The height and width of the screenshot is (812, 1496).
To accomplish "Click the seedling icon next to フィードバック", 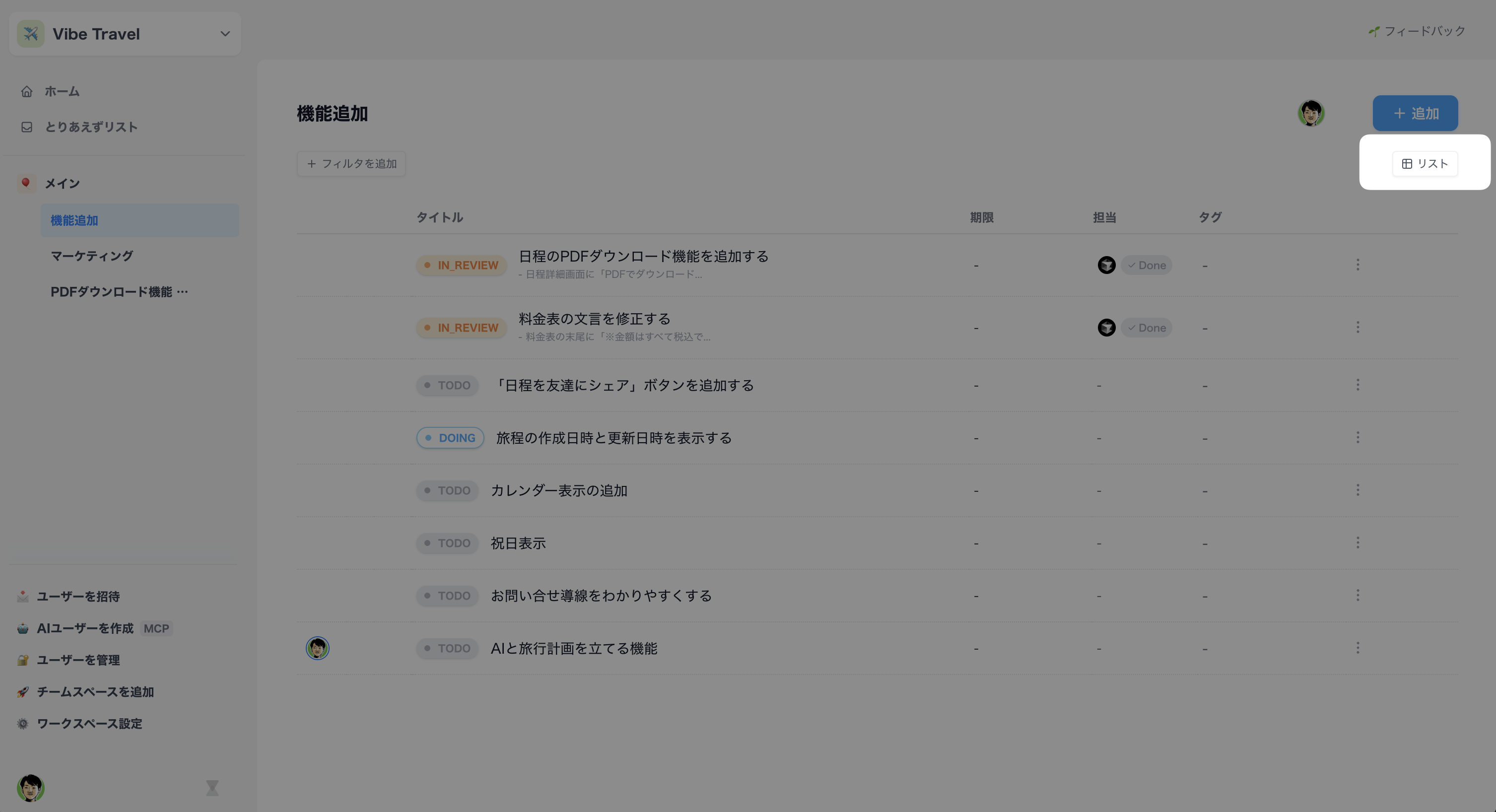I will 1373,31.
